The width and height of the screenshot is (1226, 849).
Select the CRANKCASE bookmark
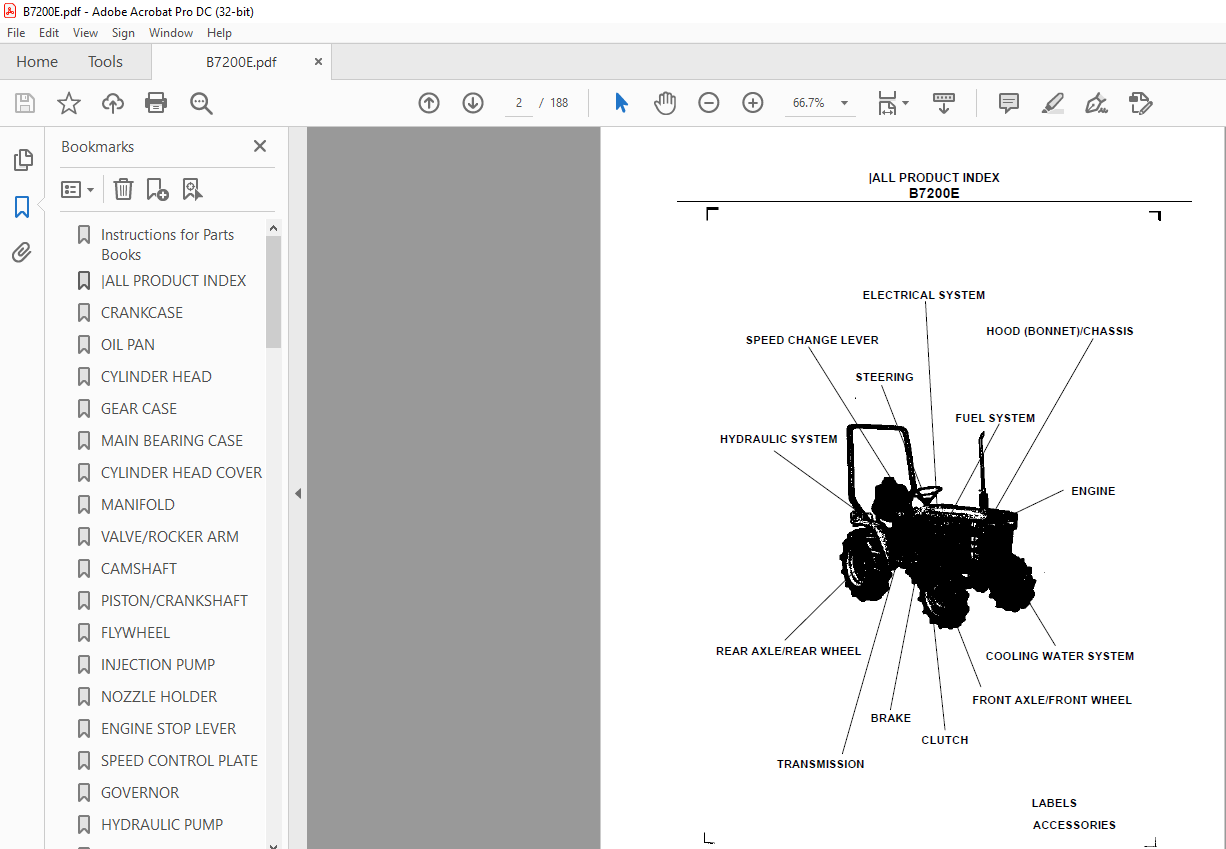tap(141, 312)
